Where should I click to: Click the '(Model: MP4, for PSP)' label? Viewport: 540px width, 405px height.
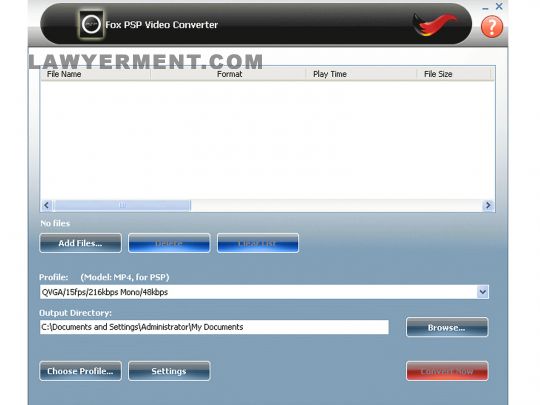tap(125, 277)
